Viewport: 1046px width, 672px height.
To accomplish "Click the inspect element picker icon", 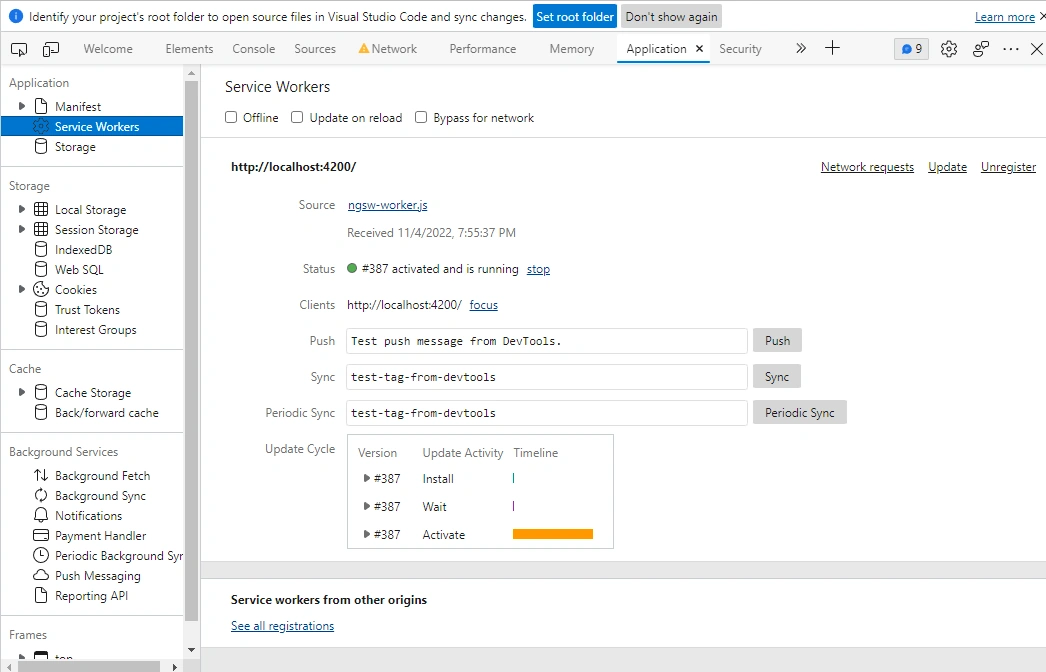I will [19, 49].
